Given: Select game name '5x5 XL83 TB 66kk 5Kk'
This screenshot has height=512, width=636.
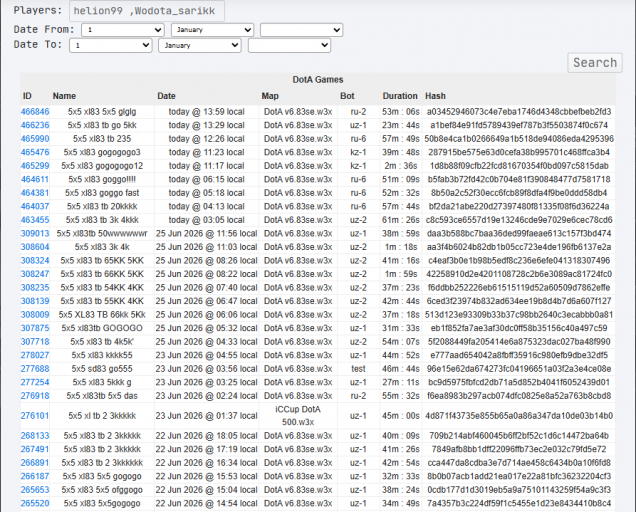Looking at the screenshot, I should [x=102, y=315].
